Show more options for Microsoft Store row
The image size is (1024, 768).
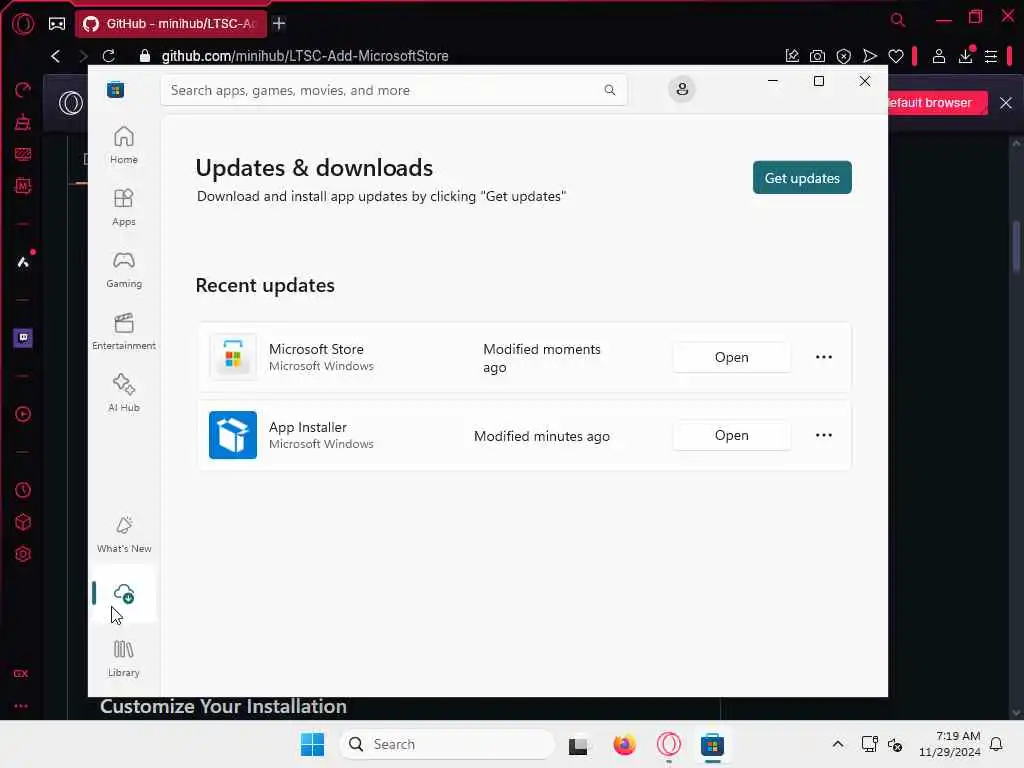[824, 357]
